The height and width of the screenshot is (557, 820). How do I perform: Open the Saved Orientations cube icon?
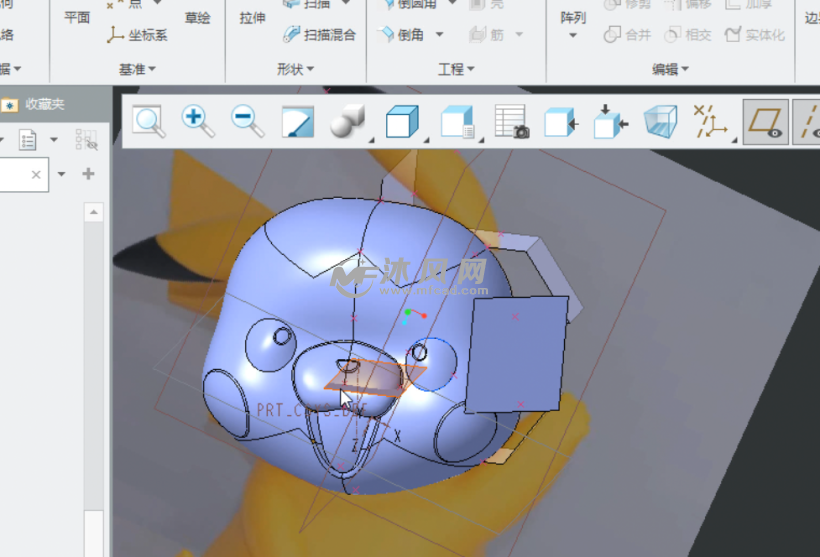[458, 122]
